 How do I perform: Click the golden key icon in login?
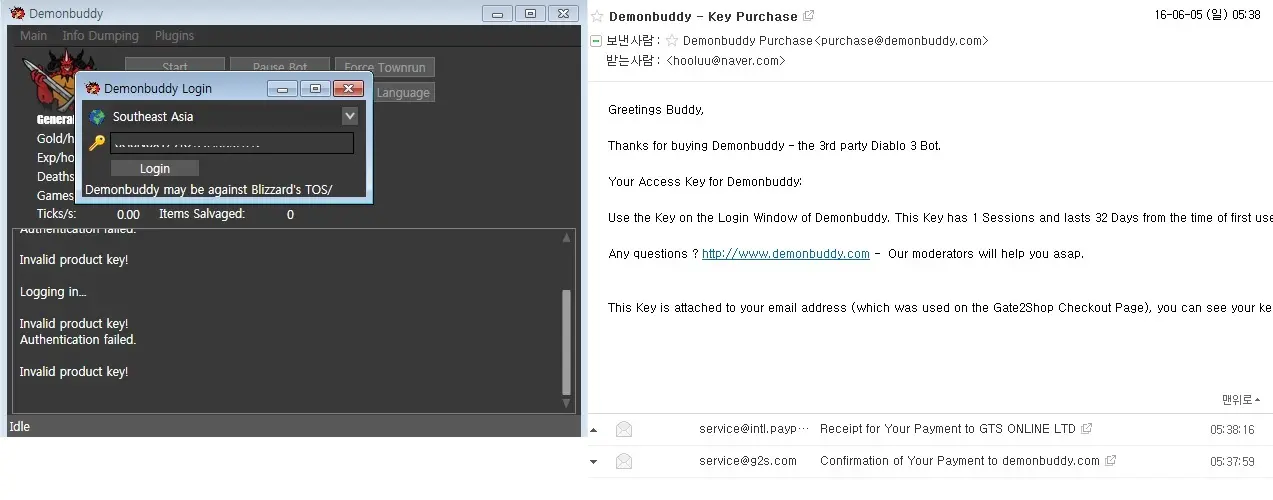(97, 143)
